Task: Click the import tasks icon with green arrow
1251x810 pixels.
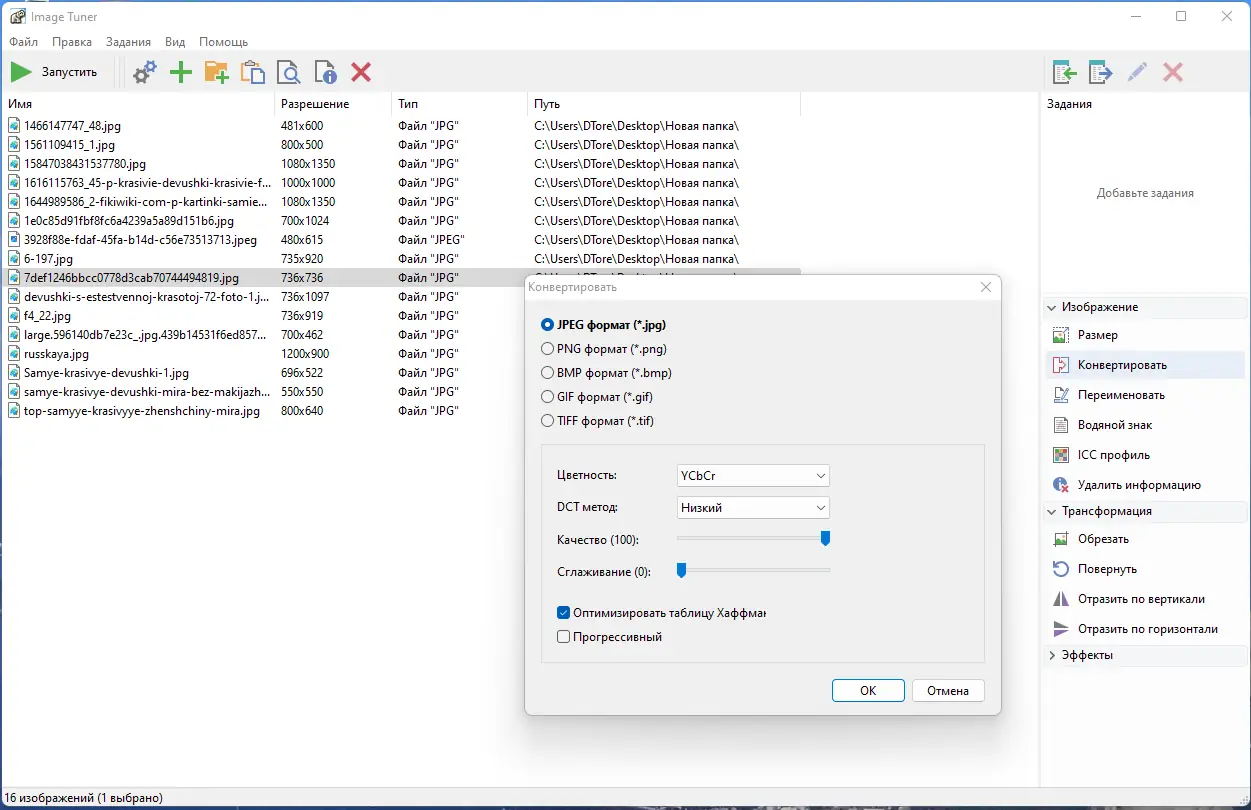Action: pos(1065,72)
